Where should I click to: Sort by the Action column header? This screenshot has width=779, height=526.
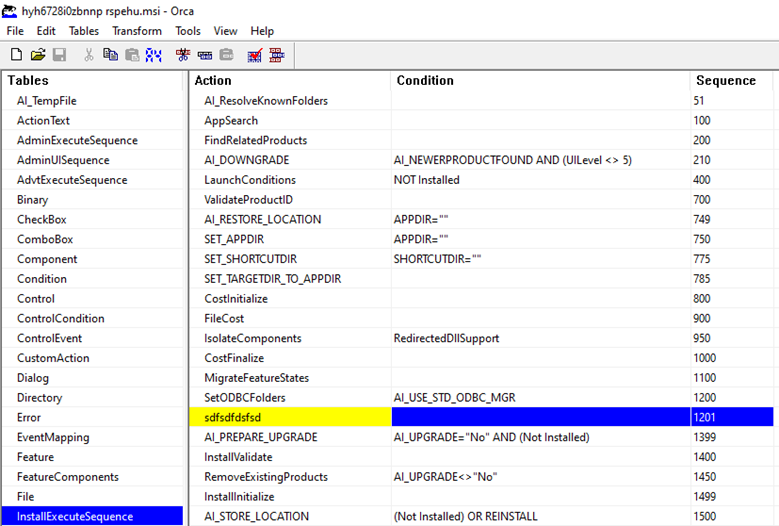coord(290,80)
